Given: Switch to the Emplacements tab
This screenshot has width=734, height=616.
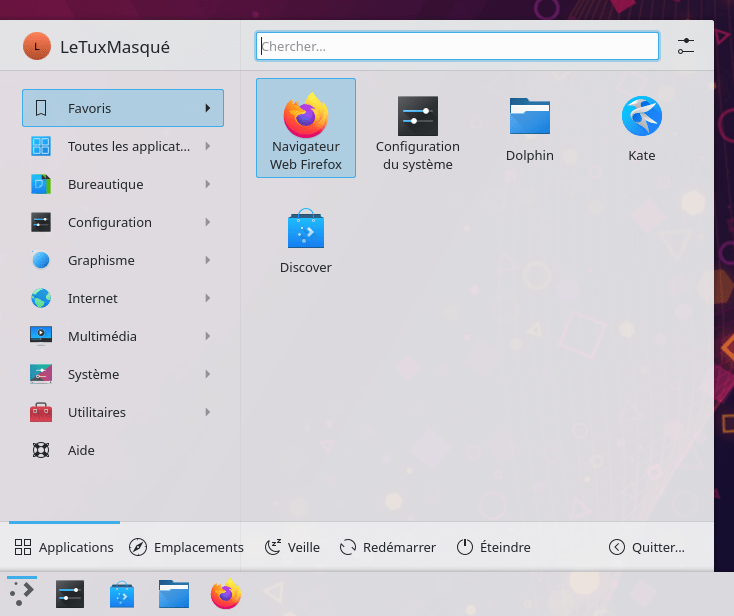Looking at the screenshot, I should coord(187,547).
